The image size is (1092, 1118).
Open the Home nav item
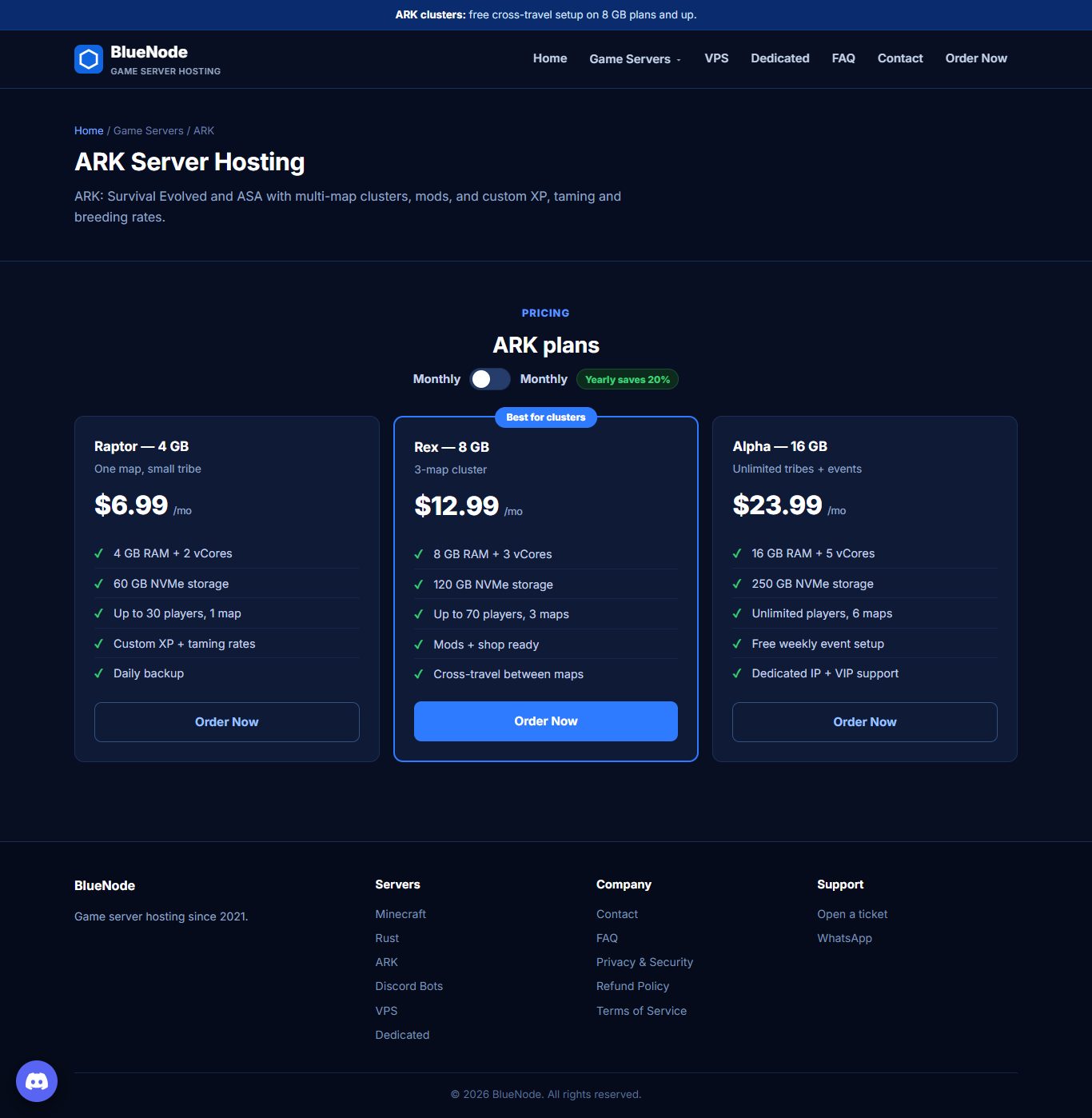point(550,58)
